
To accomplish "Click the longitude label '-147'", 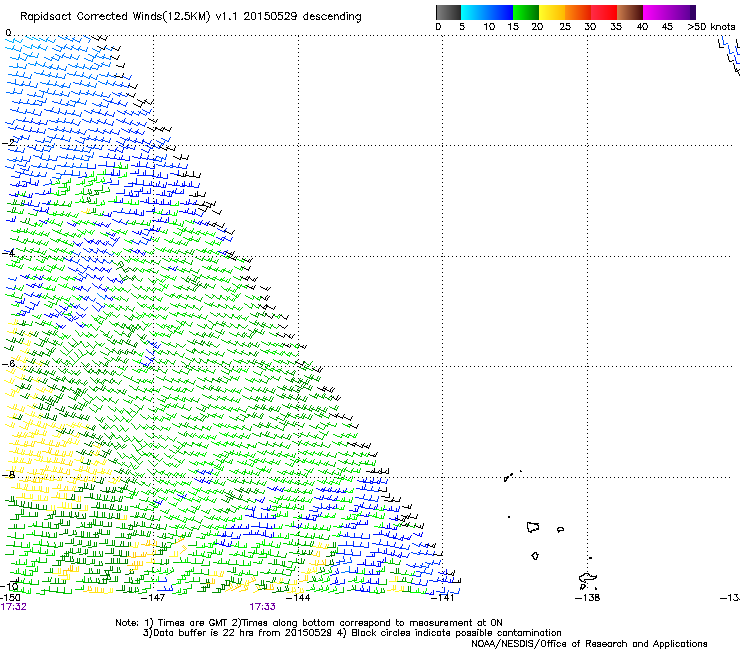I will coord(153,598).
